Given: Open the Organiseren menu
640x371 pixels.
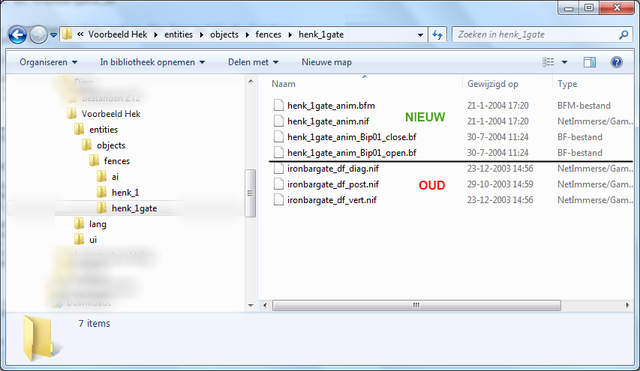Looking at the screenshot, I should 48,62.
